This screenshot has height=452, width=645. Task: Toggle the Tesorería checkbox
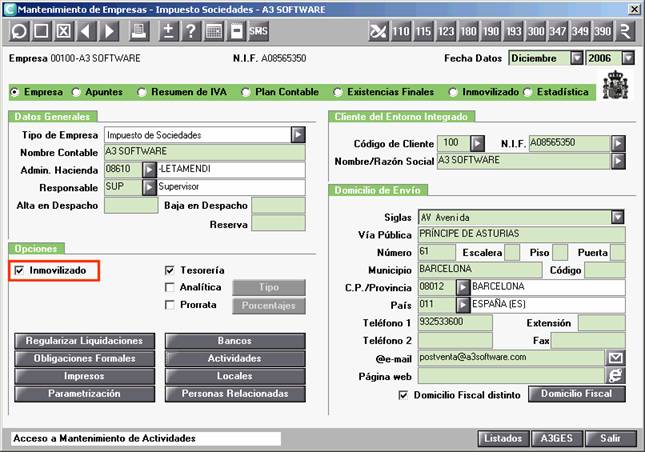pos(169,270)
